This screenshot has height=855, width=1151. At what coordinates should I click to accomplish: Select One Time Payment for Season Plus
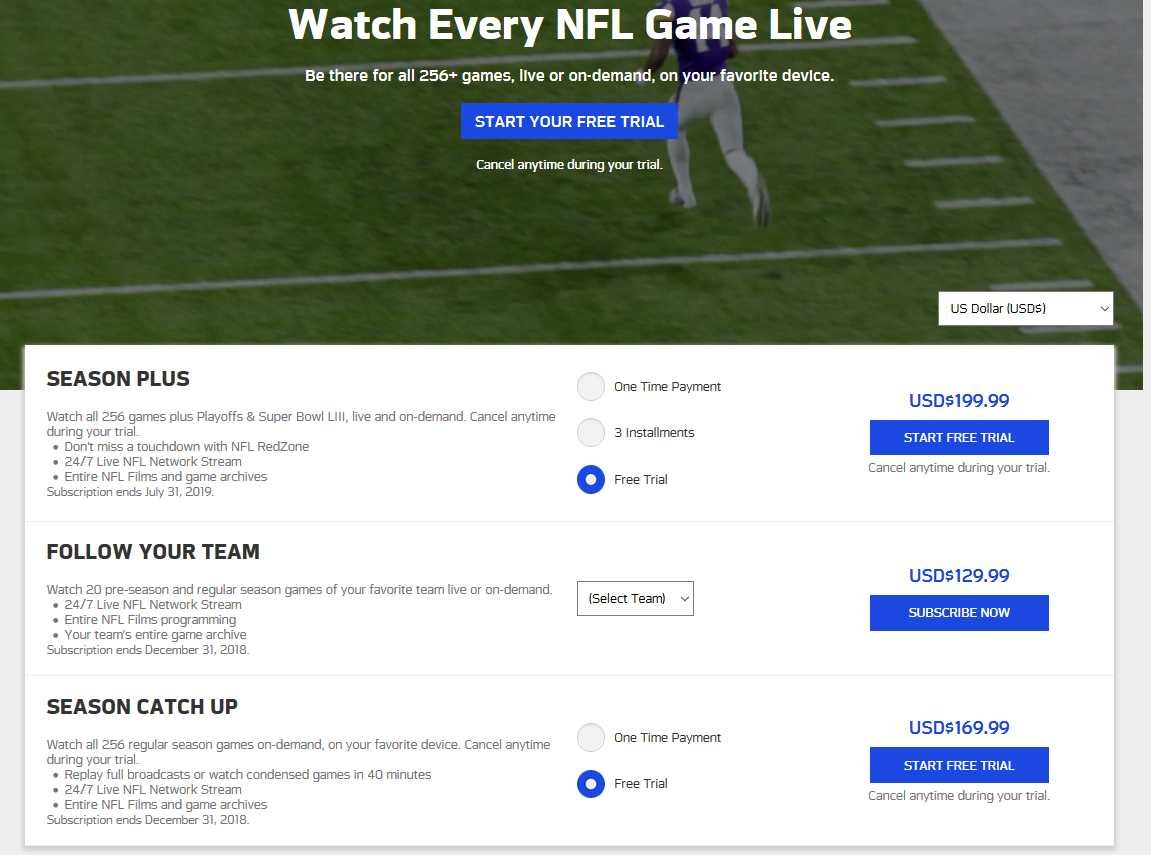tap(591, 387)
